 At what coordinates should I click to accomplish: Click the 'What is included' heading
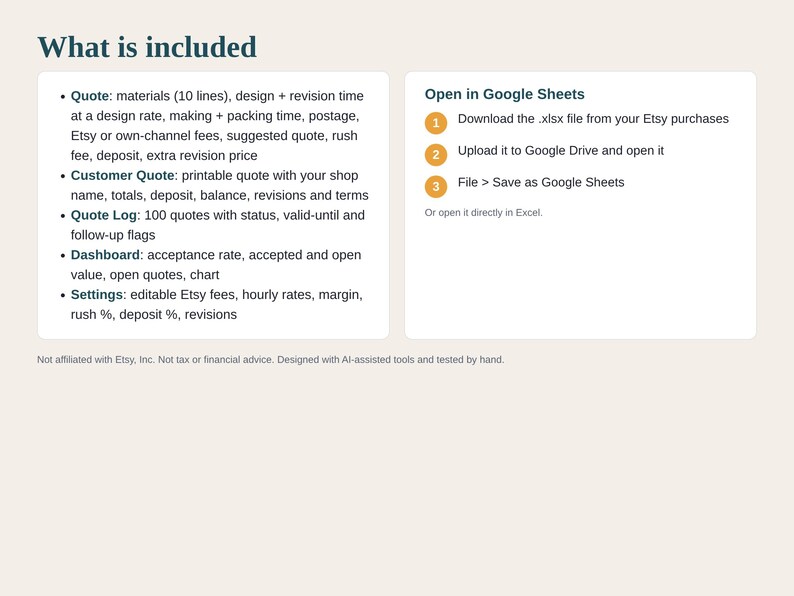pyautogui.click(x=147, y=47)
